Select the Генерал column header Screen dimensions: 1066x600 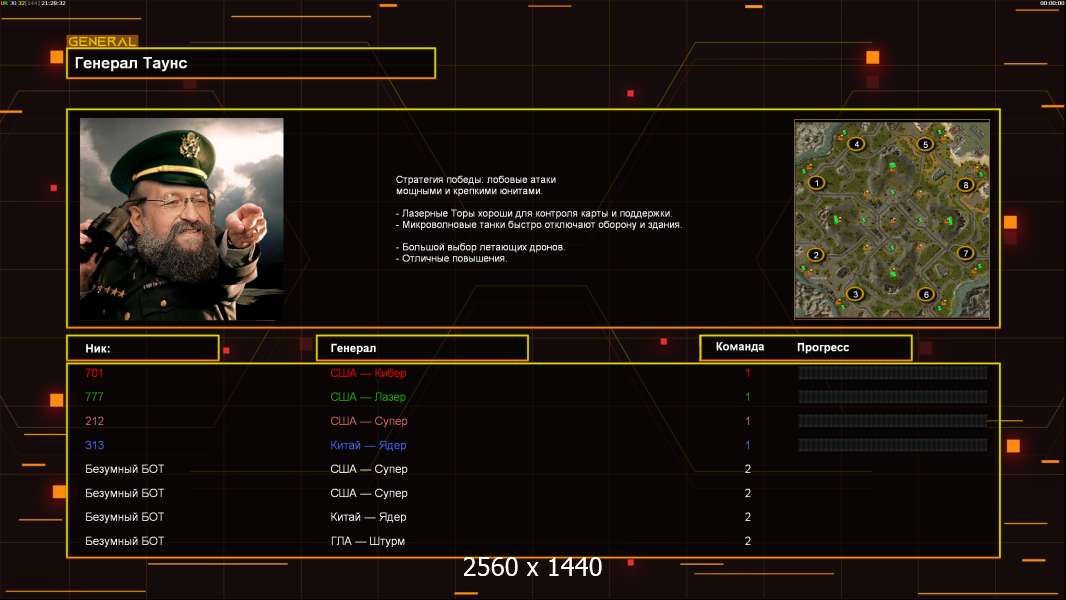[x=421, y=348]
